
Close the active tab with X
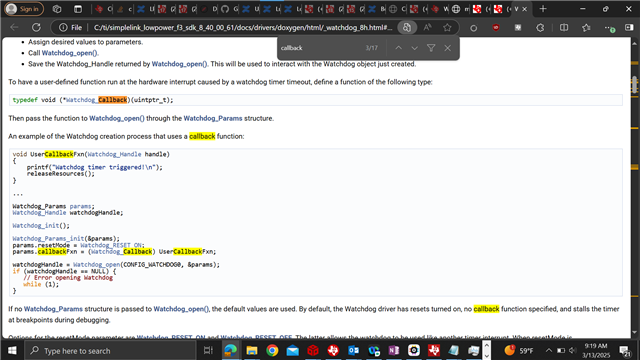(524, 9)
